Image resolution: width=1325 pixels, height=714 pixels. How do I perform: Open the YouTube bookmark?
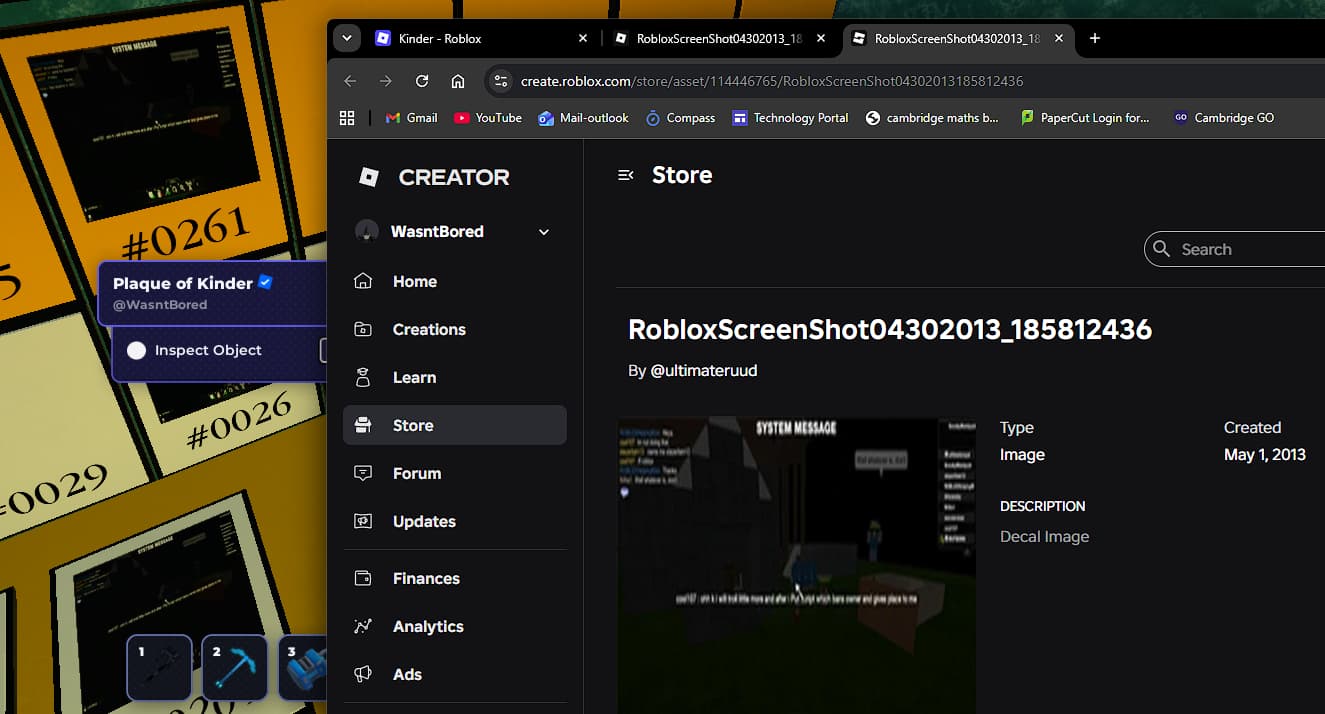click(x=488, y=118)
